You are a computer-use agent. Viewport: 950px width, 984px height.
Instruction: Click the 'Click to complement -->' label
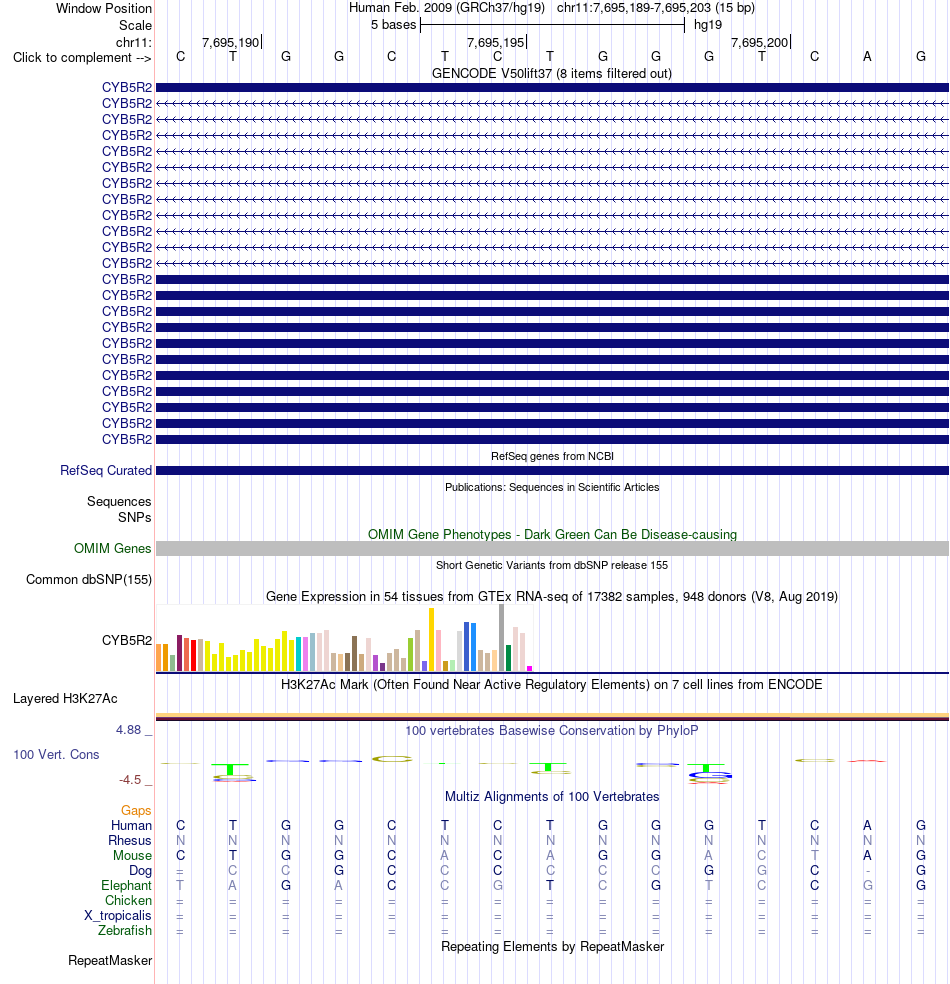(82, 57)
